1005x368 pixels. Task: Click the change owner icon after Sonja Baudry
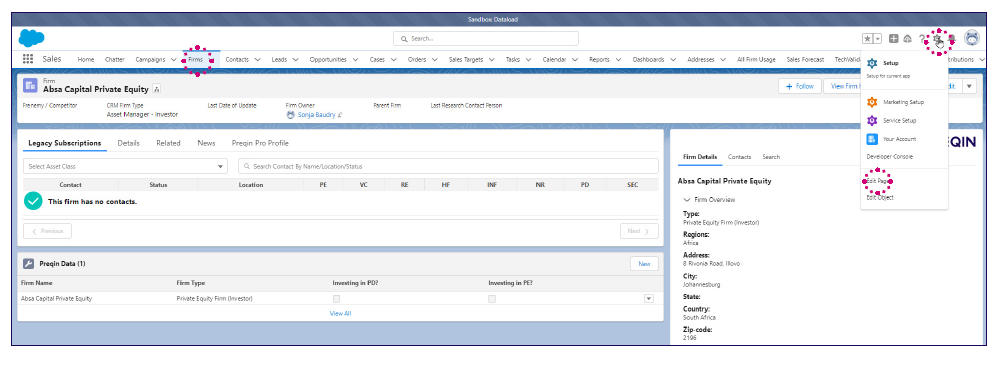340,115
